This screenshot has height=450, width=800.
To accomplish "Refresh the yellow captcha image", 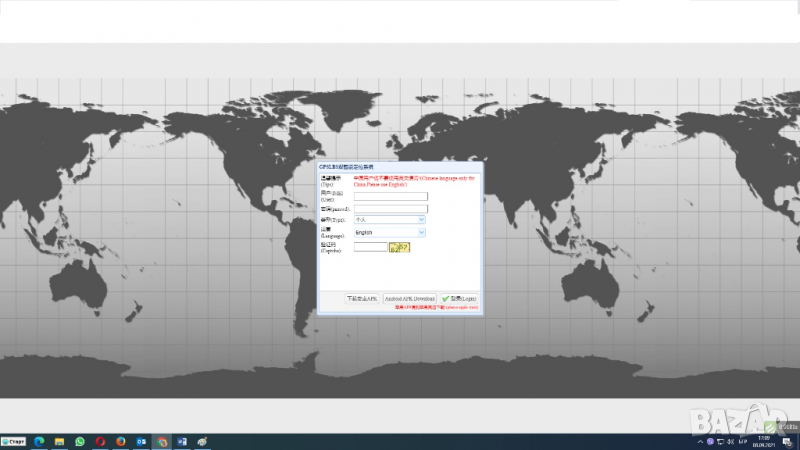I will (400, 247).
